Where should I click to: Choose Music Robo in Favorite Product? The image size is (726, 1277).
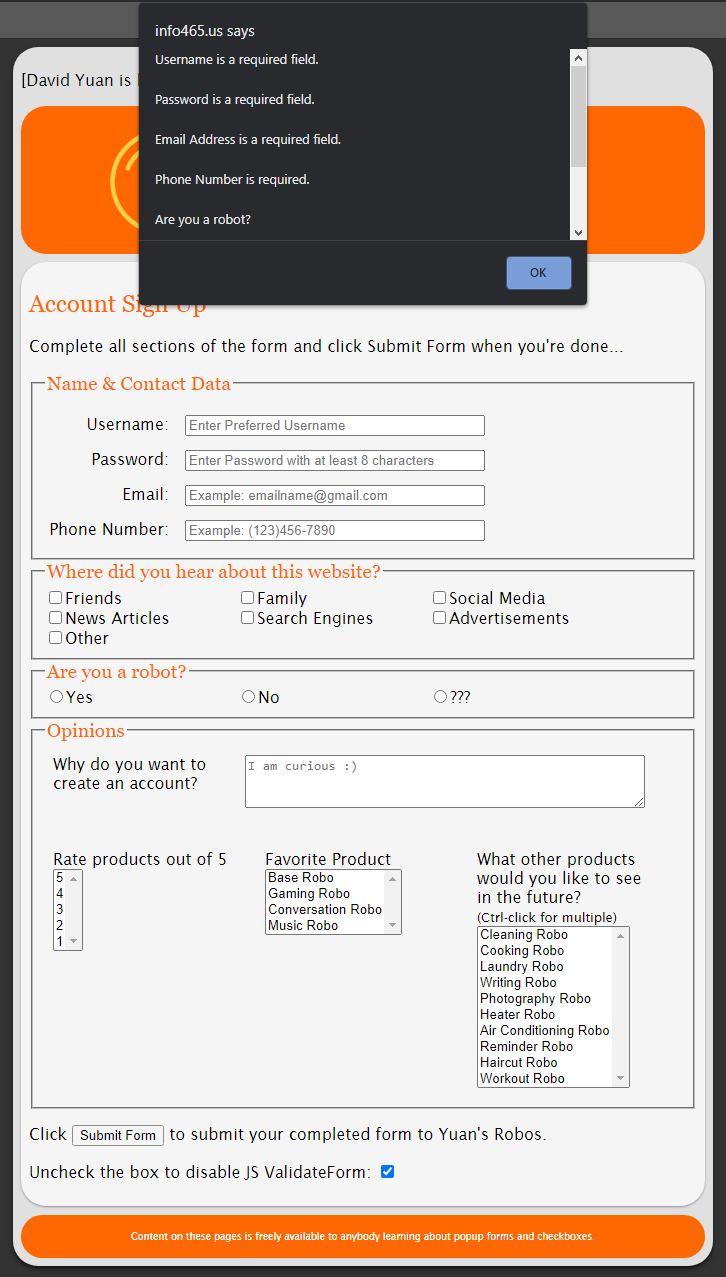(x=325, y=926)
